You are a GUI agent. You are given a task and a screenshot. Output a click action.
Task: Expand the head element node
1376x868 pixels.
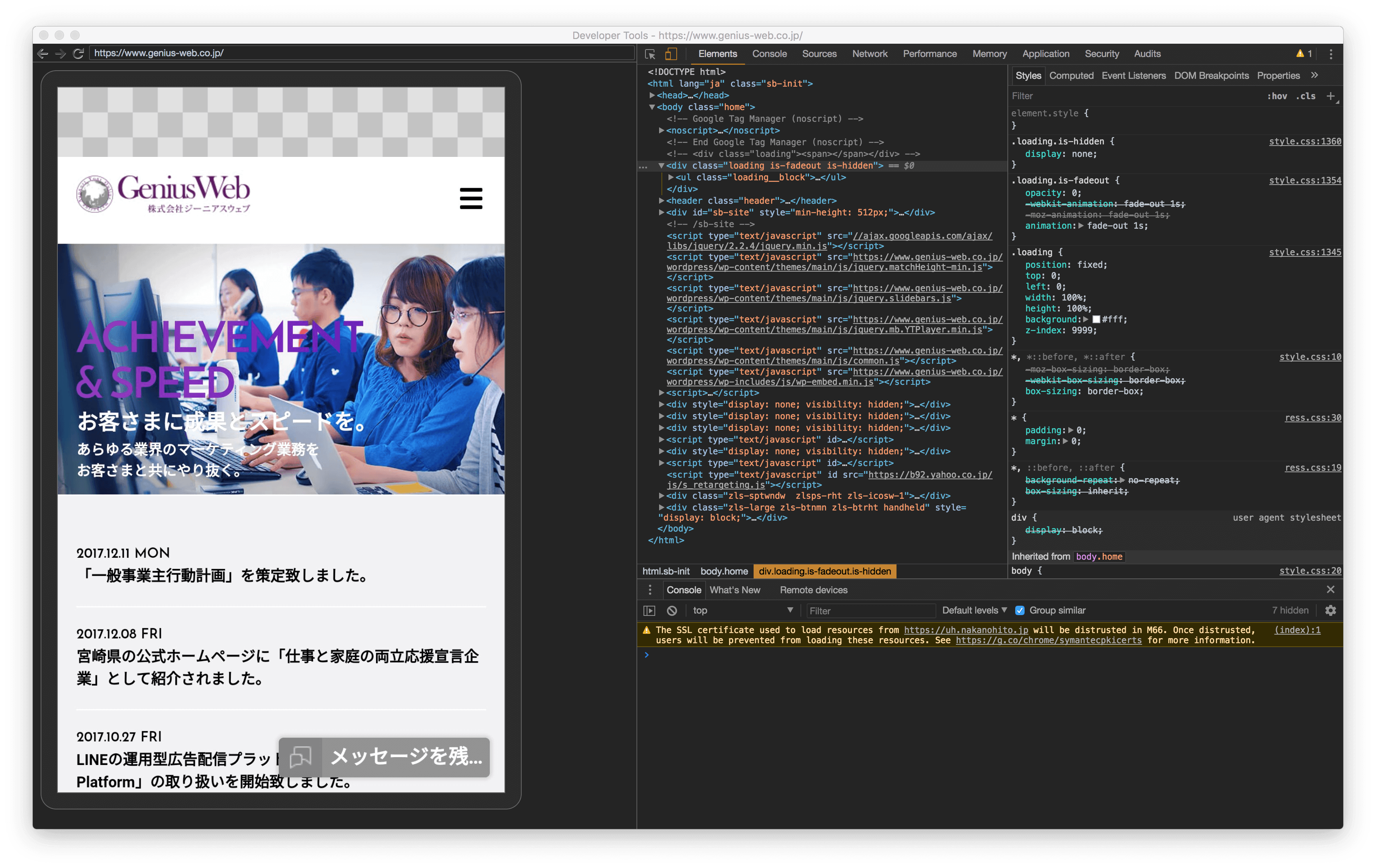point(652,95)
